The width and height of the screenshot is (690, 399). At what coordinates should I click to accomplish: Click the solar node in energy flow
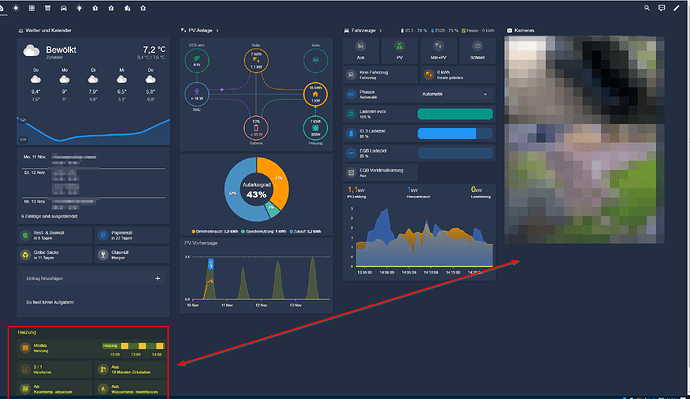click(256, 60)
